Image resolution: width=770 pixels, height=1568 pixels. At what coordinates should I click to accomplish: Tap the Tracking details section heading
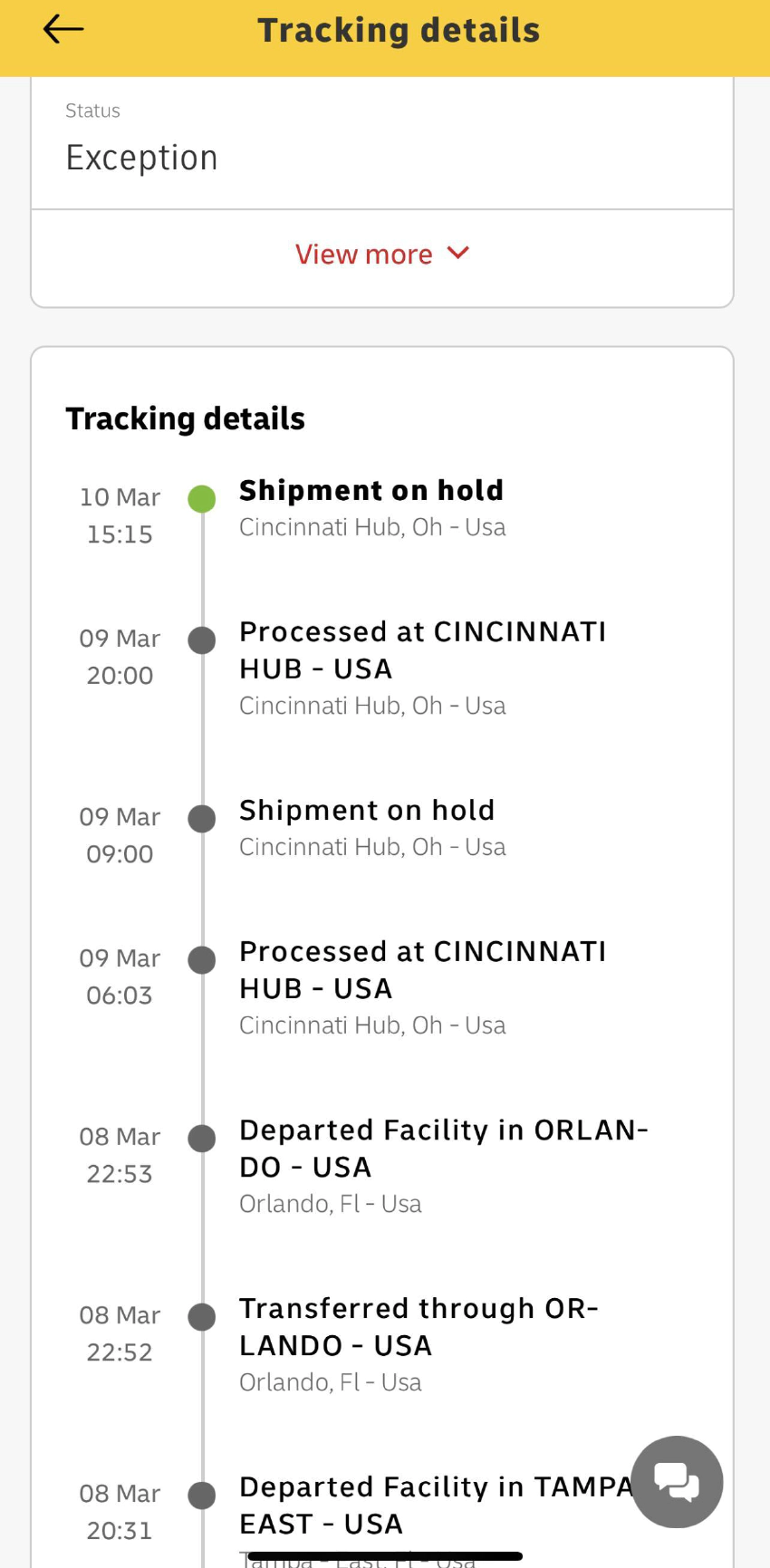pos(185,418)
